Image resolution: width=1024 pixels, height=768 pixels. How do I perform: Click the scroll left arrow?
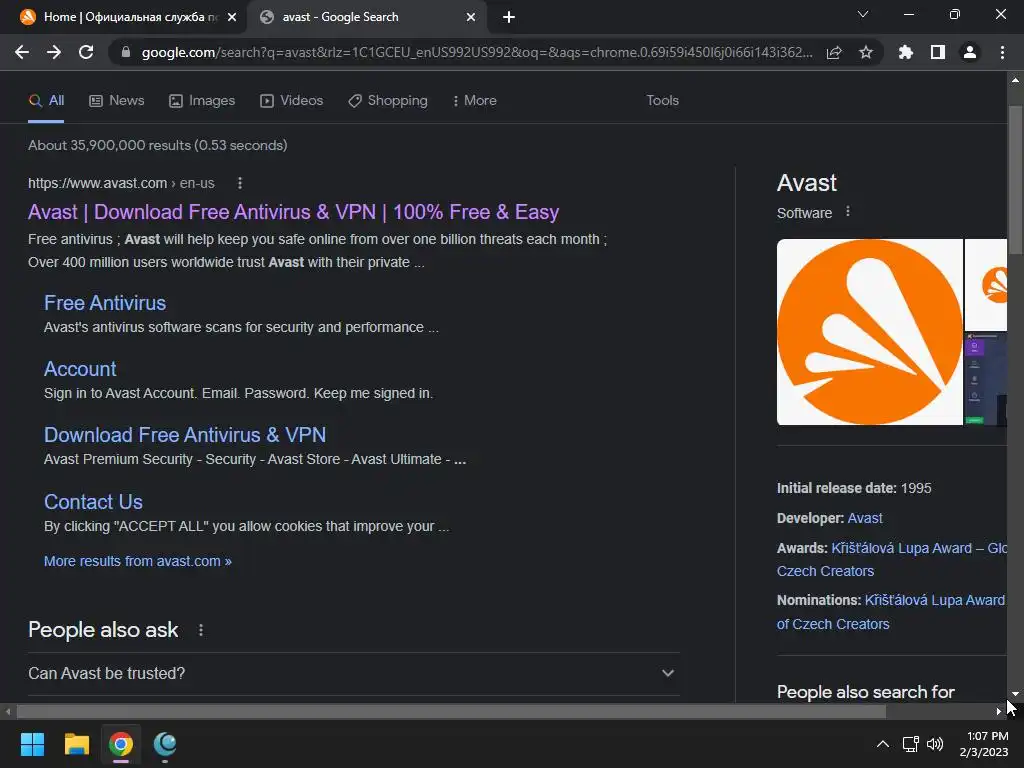[8, 712]
